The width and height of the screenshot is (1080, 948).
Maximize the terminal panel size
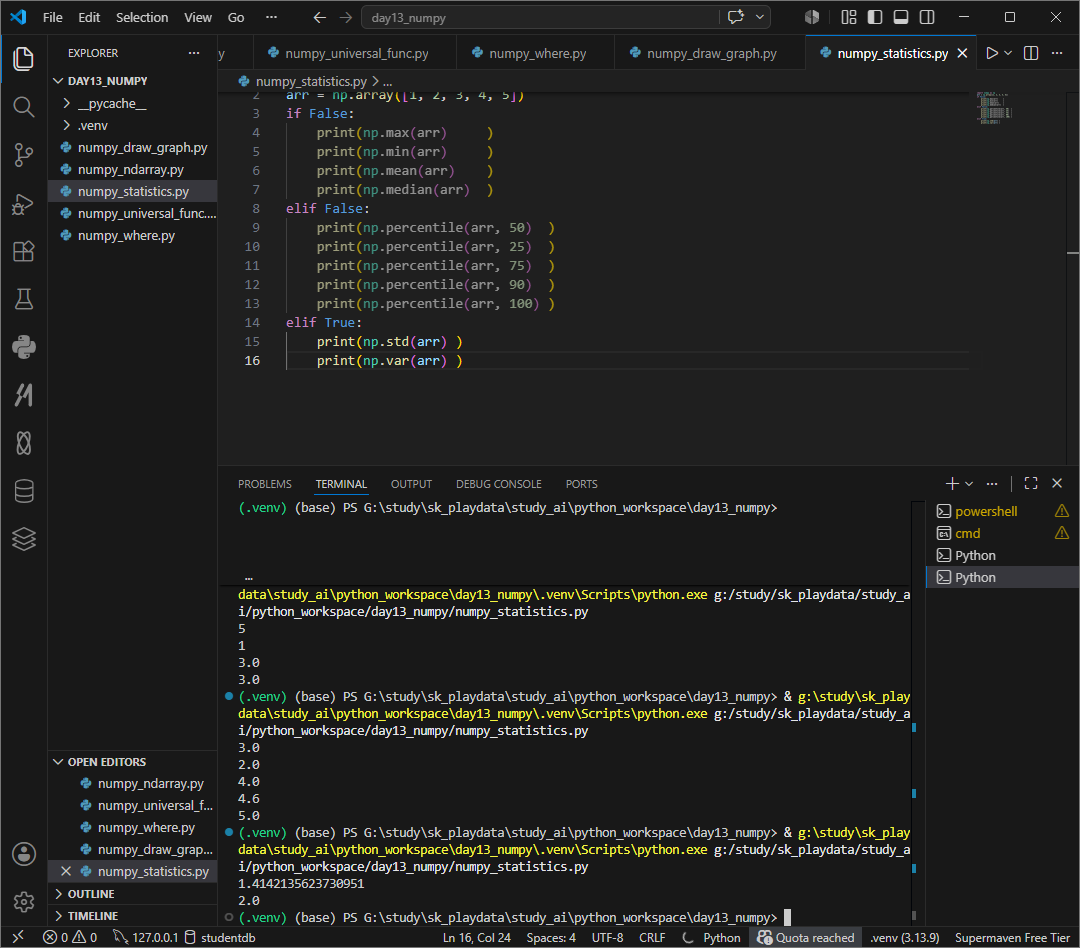click(1030, 484)
